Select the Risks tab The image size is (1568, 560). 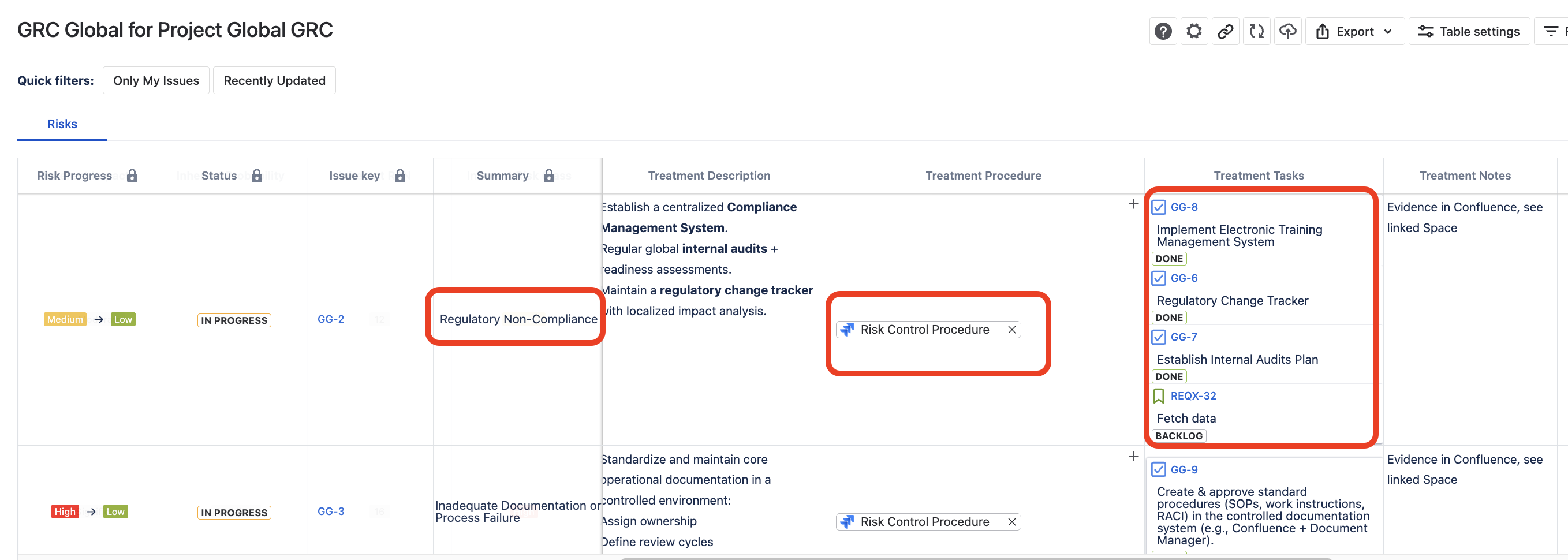pos(62,124)
